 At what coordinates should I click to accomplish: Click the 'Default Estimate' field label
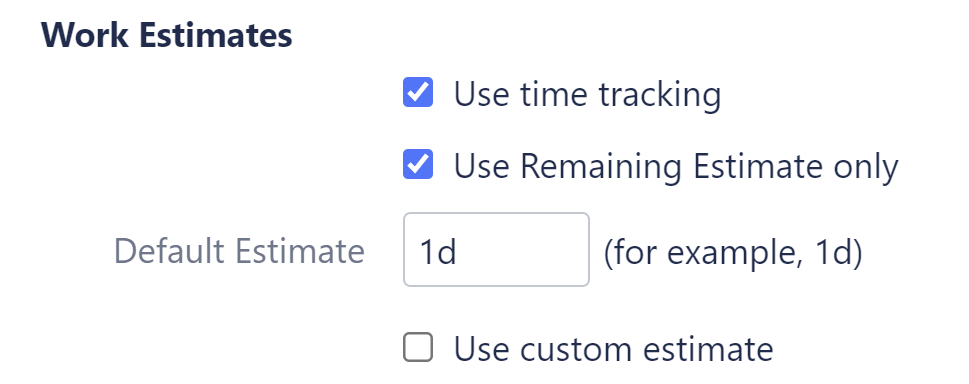[239, 251]
